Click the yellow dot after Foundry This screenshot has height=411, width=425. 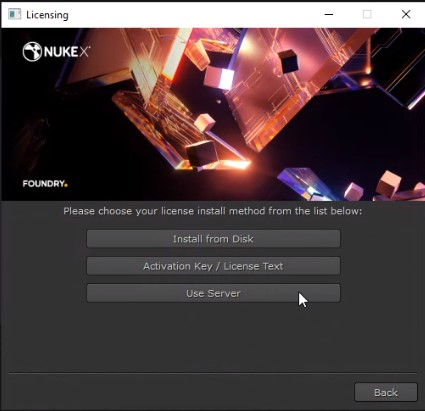tap(66, 185)
